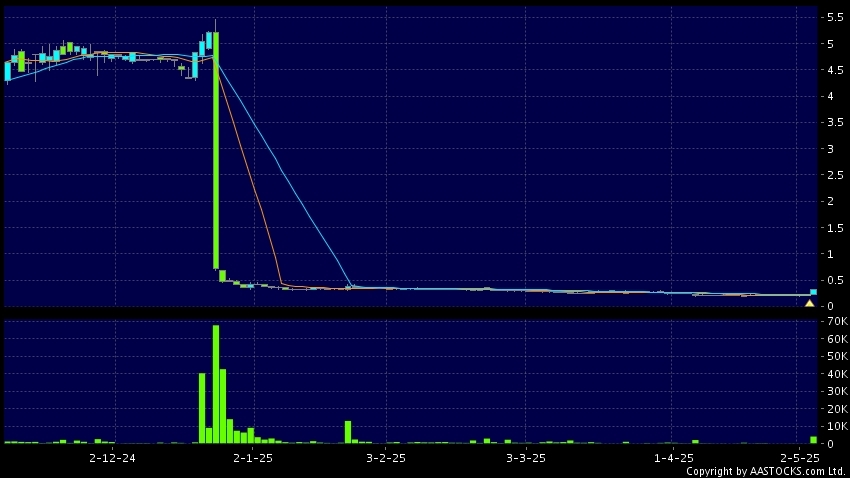Click the 5.5 price axis label
The height and width of the screenshot is (478, 850).
pos(835,17)
